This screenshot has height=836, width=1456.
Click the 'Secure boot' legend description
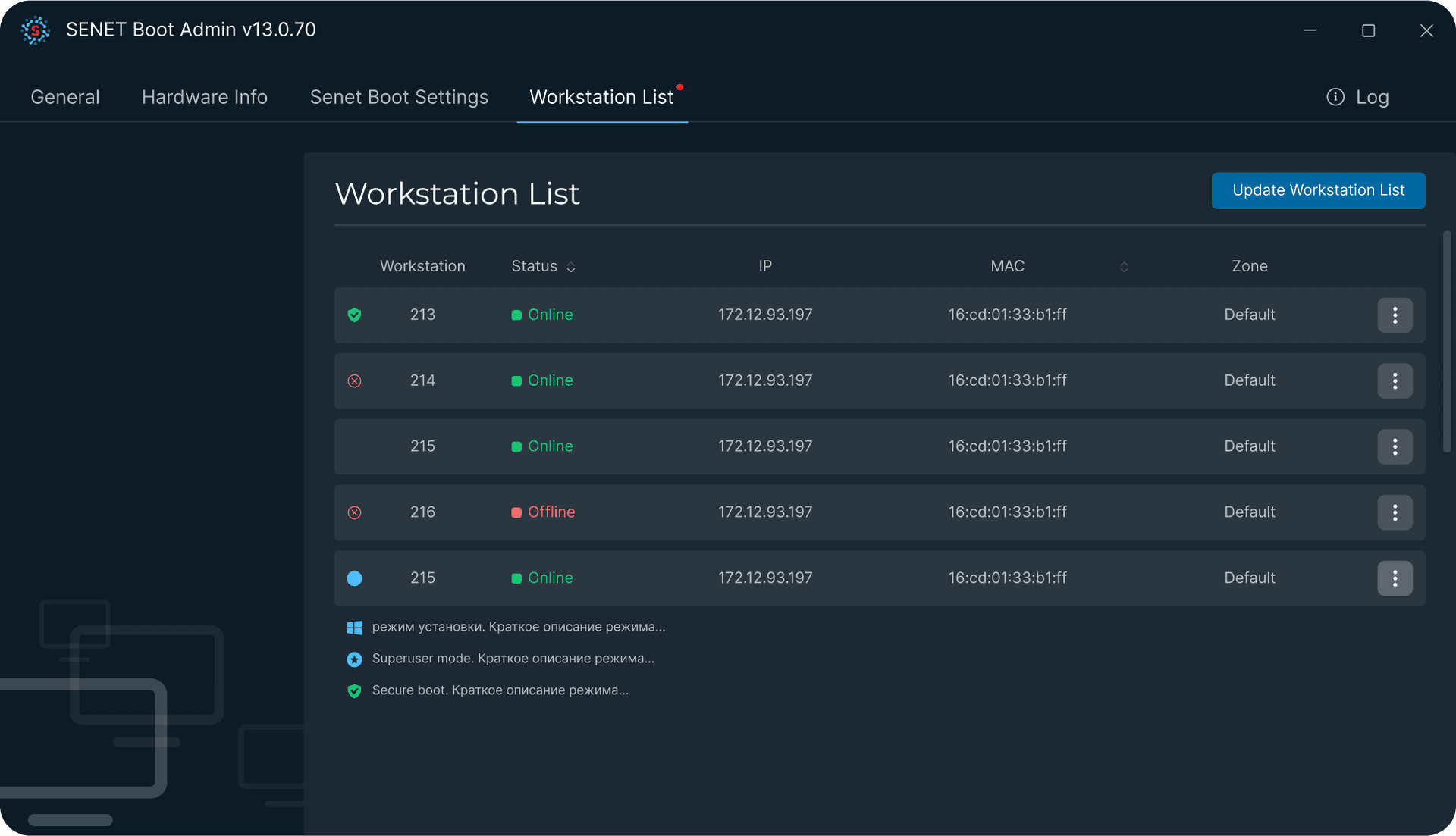pyautogui.click(x=500, y=690)
